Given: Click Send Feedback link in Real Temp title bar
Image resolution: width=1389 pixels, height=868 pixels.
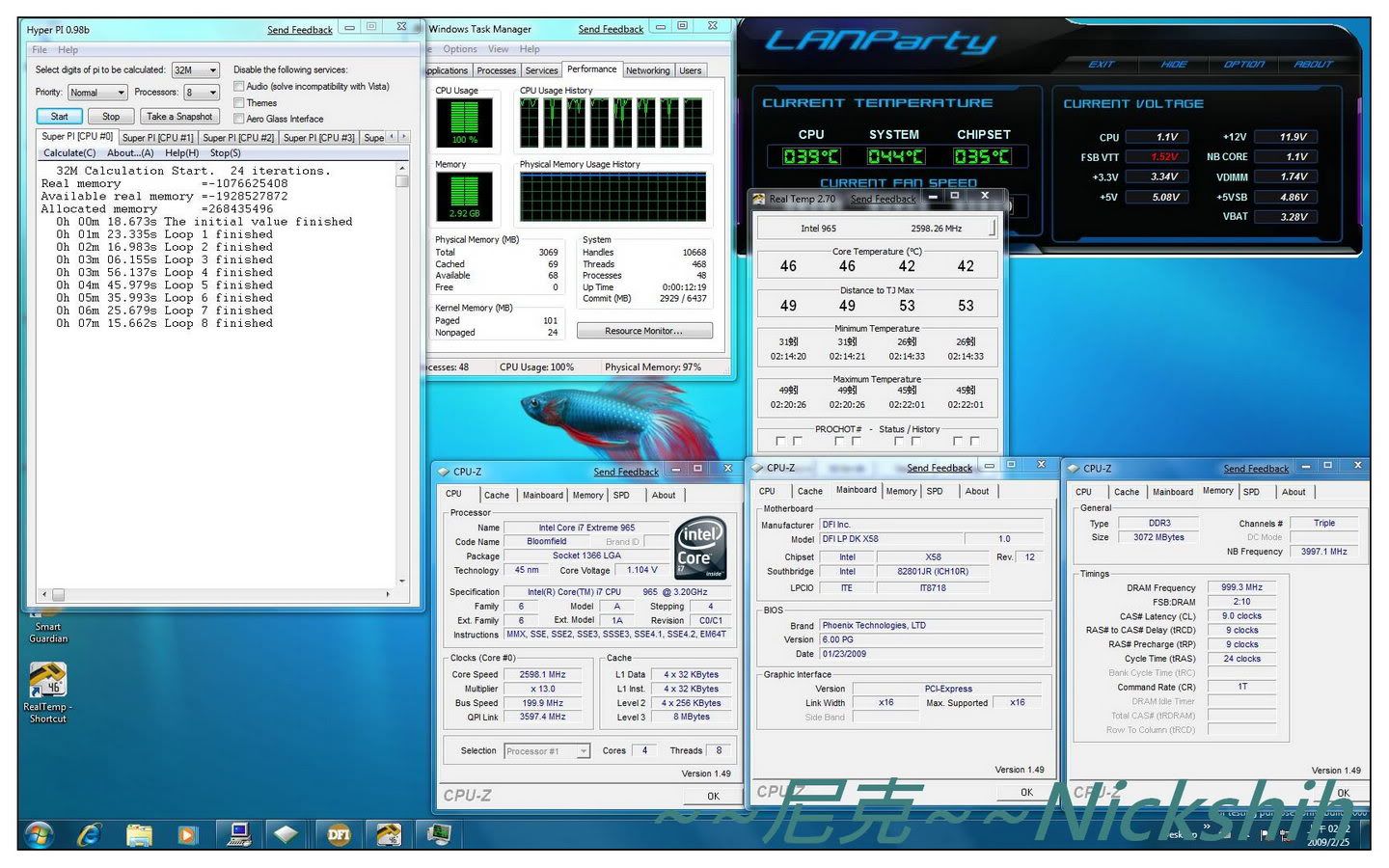Looking at the screenshot, I should pos(883,200).
